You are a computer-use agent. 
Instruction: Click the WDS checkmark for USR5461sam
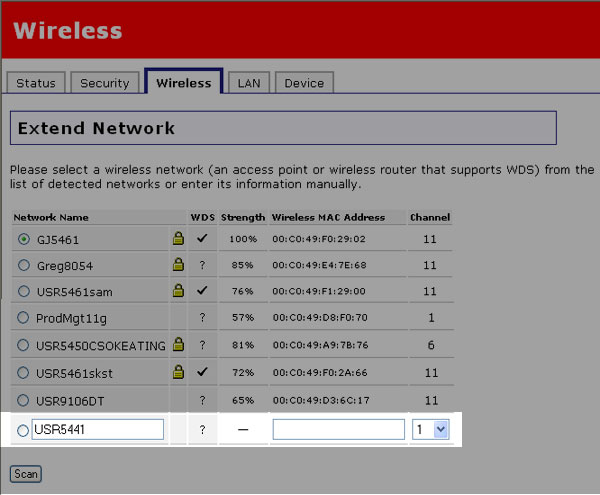coord(202,290)
